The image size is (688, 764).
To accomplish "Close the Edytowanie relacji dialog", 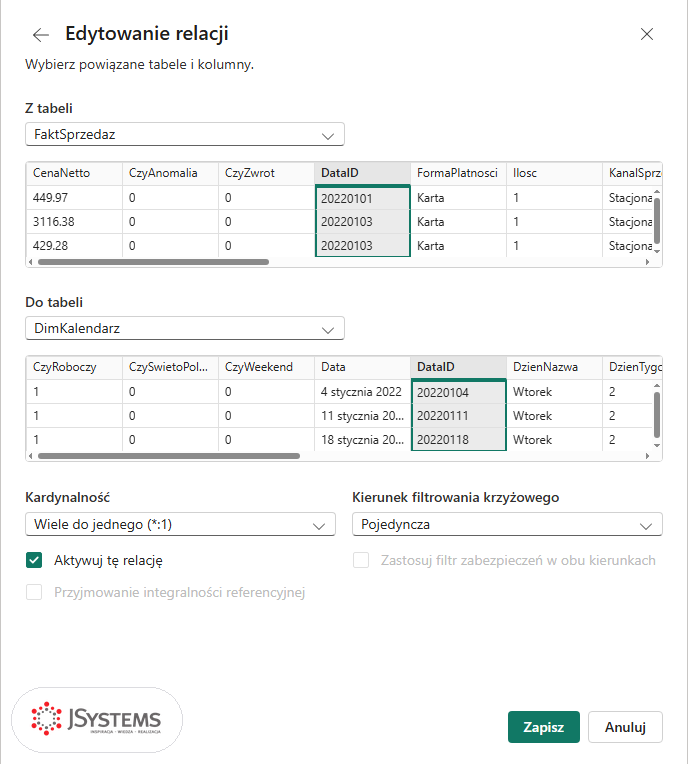I will pyautogui.click(x=647, y=34).
